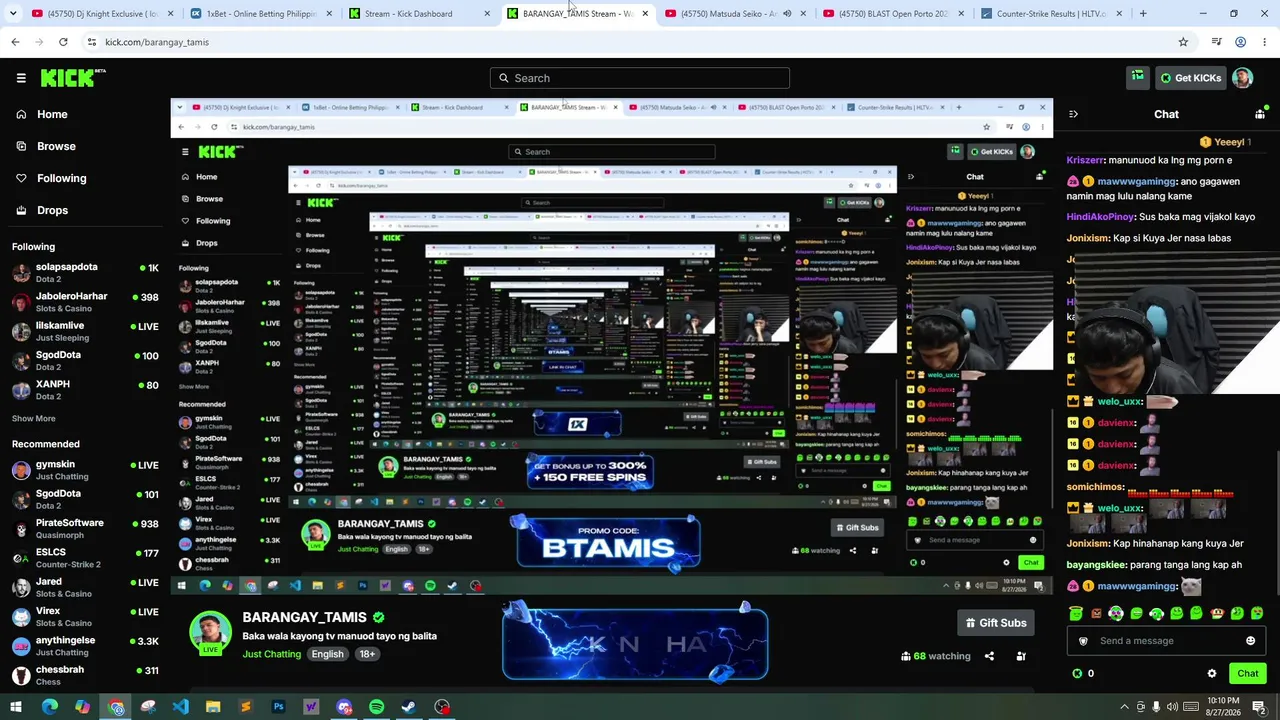Click the BARANGAY_TAMIS streamer avatar

click(210, 633)
